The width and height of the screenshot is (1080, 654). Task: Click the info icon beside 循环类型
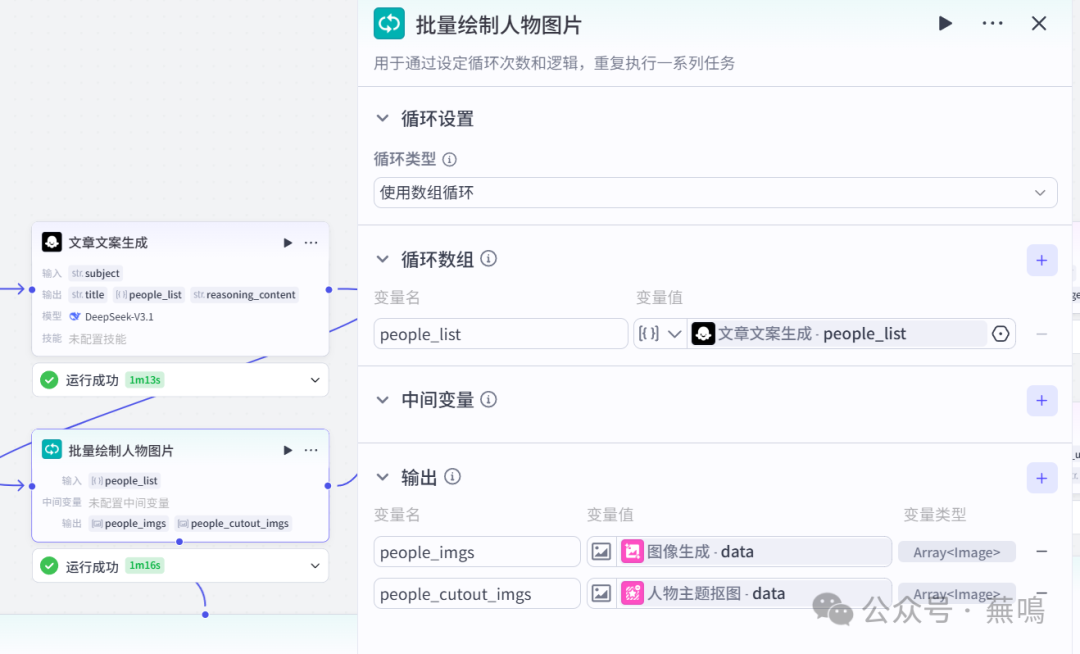(x=450, y=160)
